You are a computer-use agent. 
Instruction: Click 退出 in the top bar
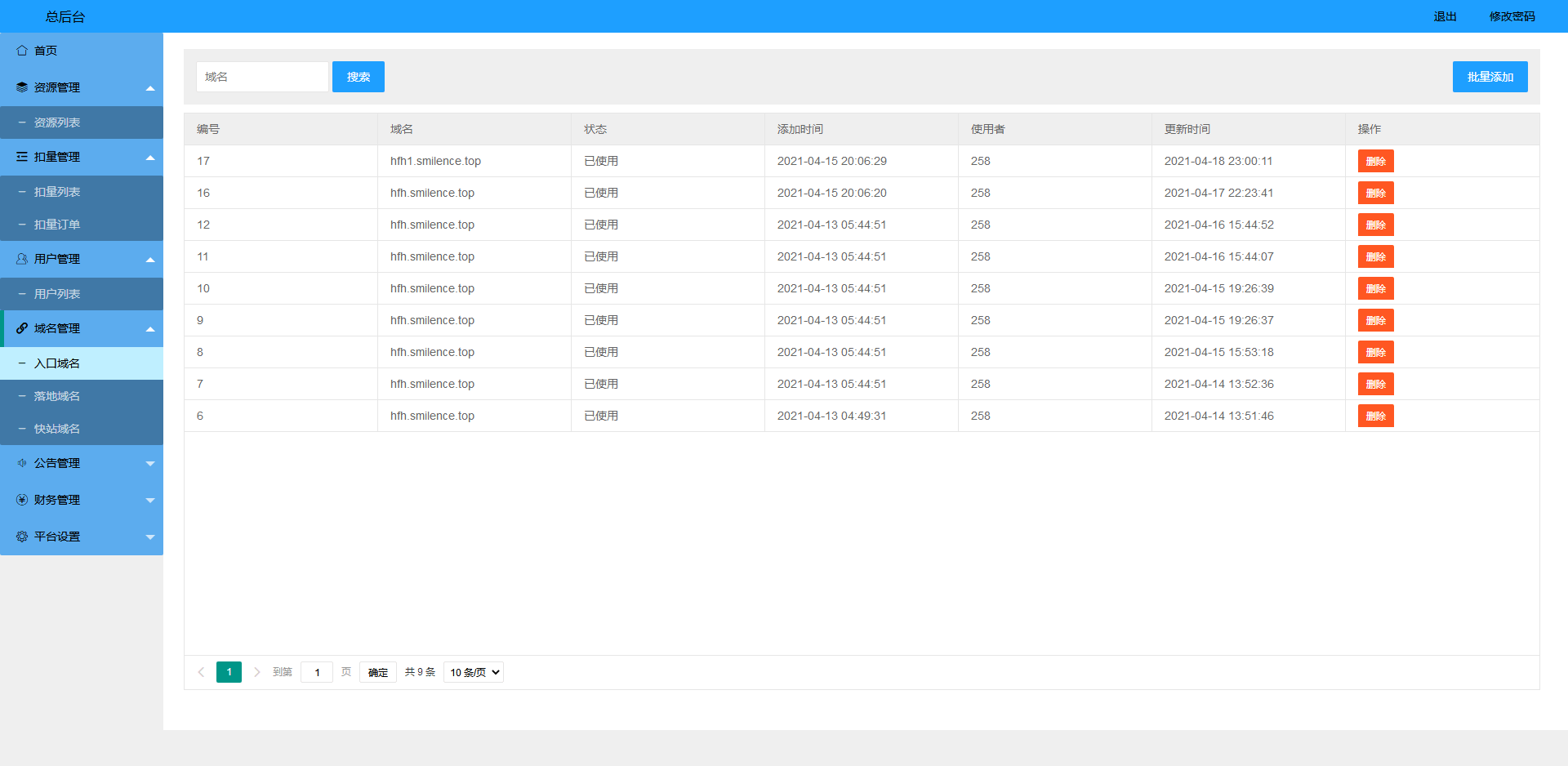coord(1445,16)
